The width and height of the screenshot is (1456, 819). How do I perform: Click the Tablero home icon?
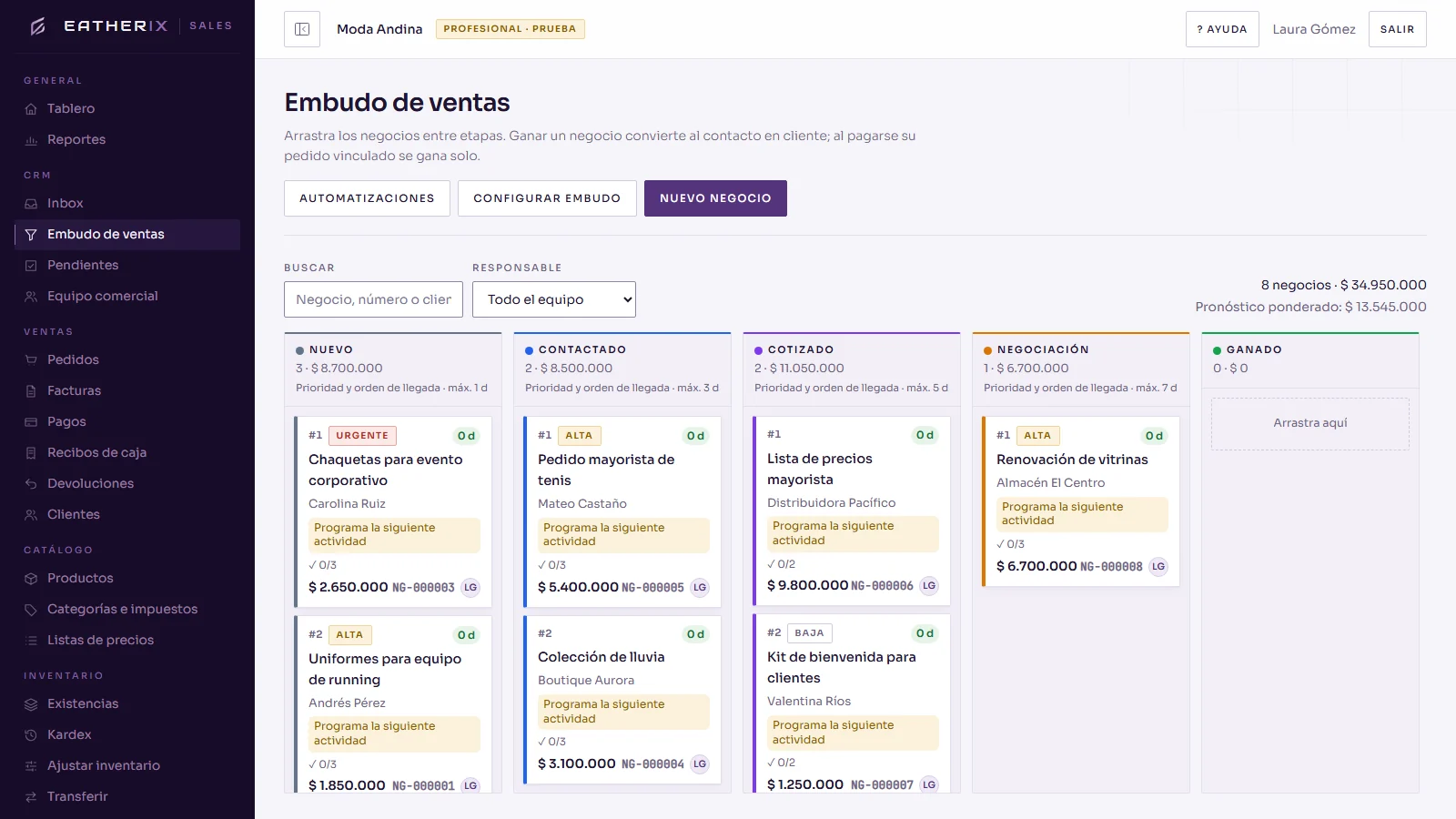click(x=31, y=109)
